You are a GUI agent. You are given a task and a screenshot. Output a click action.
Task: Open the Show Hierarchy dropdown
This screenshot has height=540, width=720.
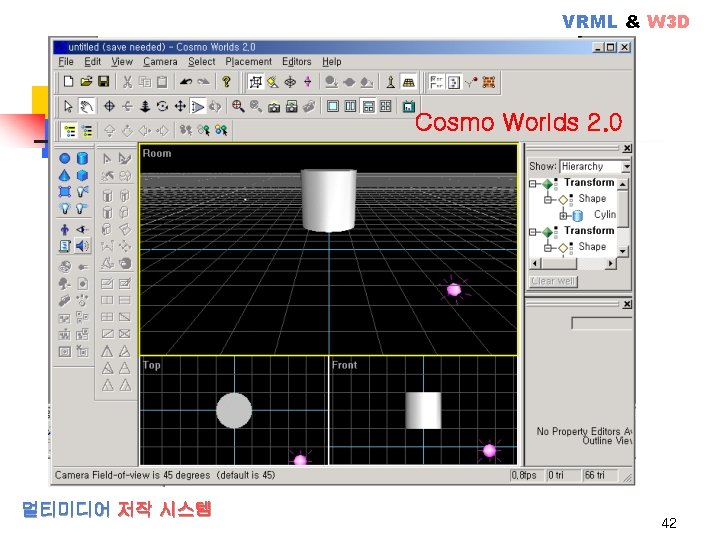click(x=626, y=166)
